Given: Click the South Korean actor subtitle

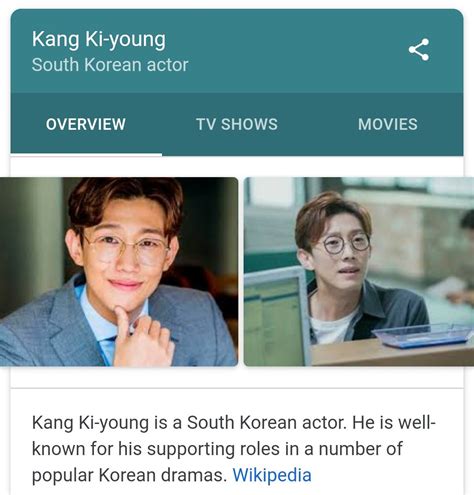Looking at the screenshot, I should [x=110, y=65].
